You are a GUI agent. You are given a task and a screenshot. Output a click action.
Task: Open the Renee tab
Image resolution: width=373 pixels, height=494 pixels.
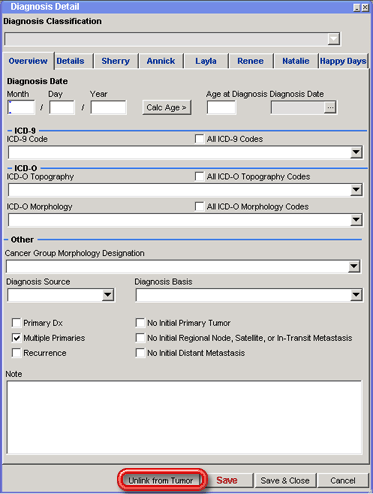pyautogui.click(x=250, y=61)
